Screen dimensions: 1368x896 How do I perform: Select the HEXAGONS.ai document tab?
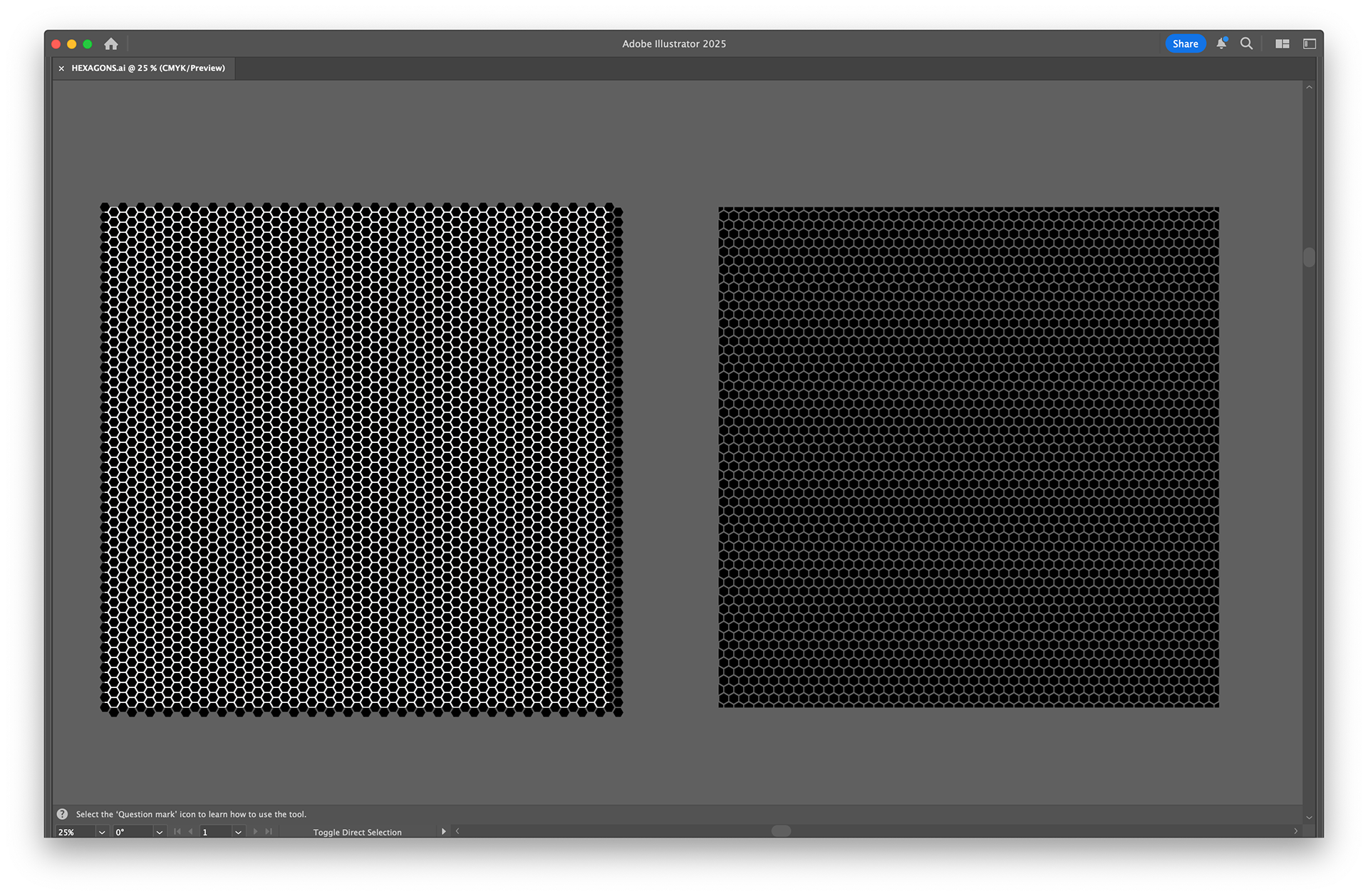(148, 68)
